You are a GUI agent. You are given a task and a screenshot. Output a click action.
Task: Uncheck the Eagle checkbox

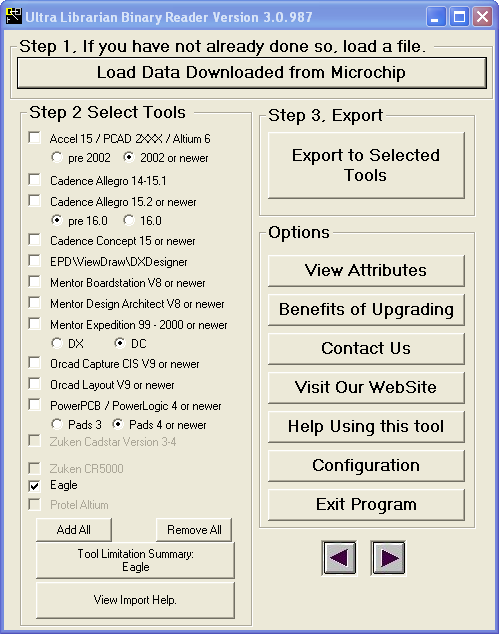coord(35,485)
